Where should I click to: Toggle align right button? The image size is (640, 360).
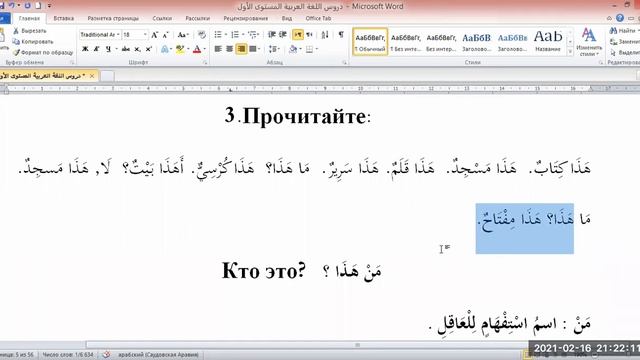point(241,49)
